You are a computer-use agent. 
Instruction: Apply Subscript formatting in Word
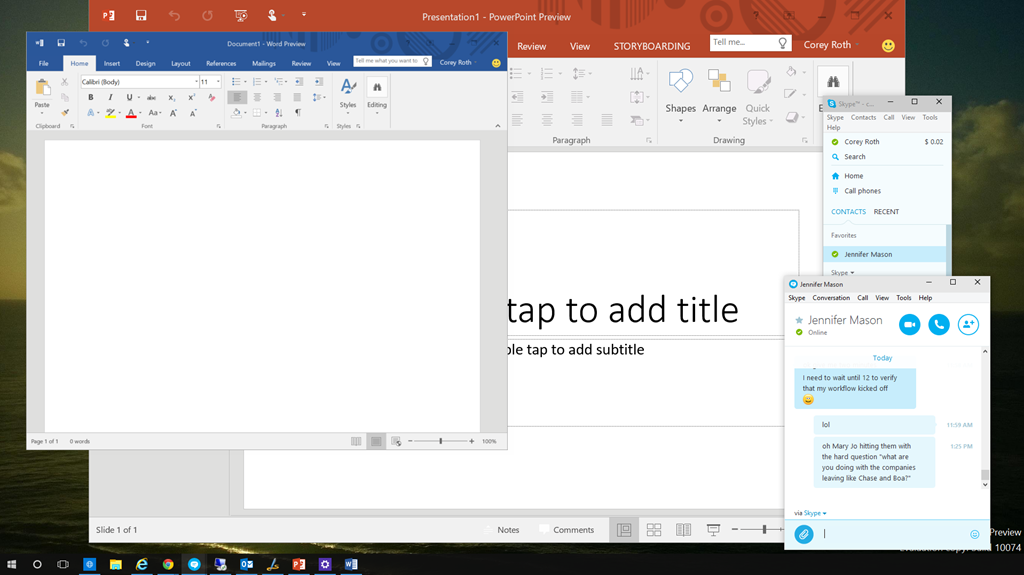click(x=171, y=97)
